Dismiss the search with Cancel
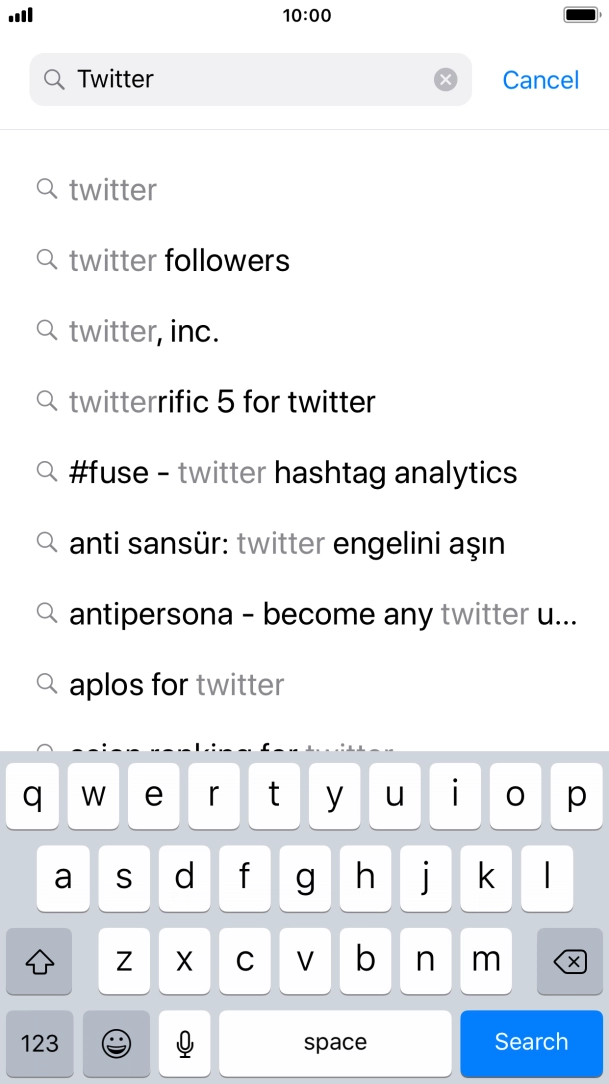This screenshot has height=1084, width=609. pos(540,79)
